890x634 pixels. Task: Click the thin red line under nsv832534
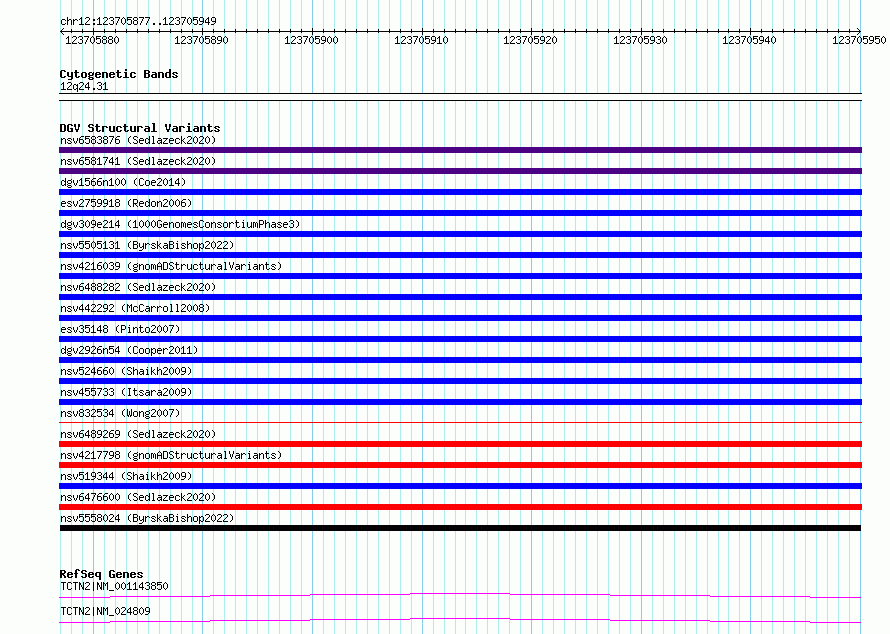(460, 422)
